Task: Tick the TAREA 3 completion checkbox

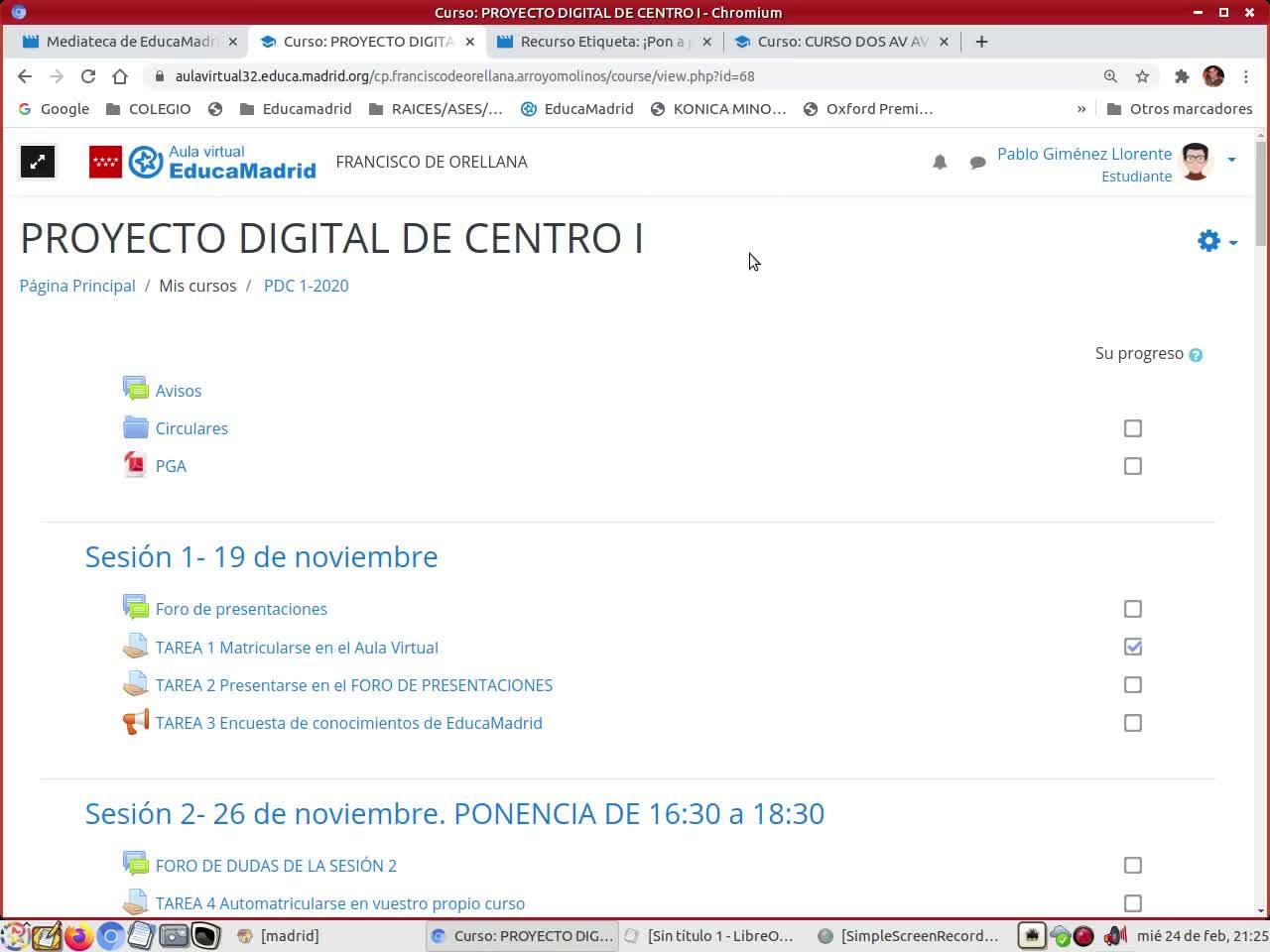Action: 1133,723
